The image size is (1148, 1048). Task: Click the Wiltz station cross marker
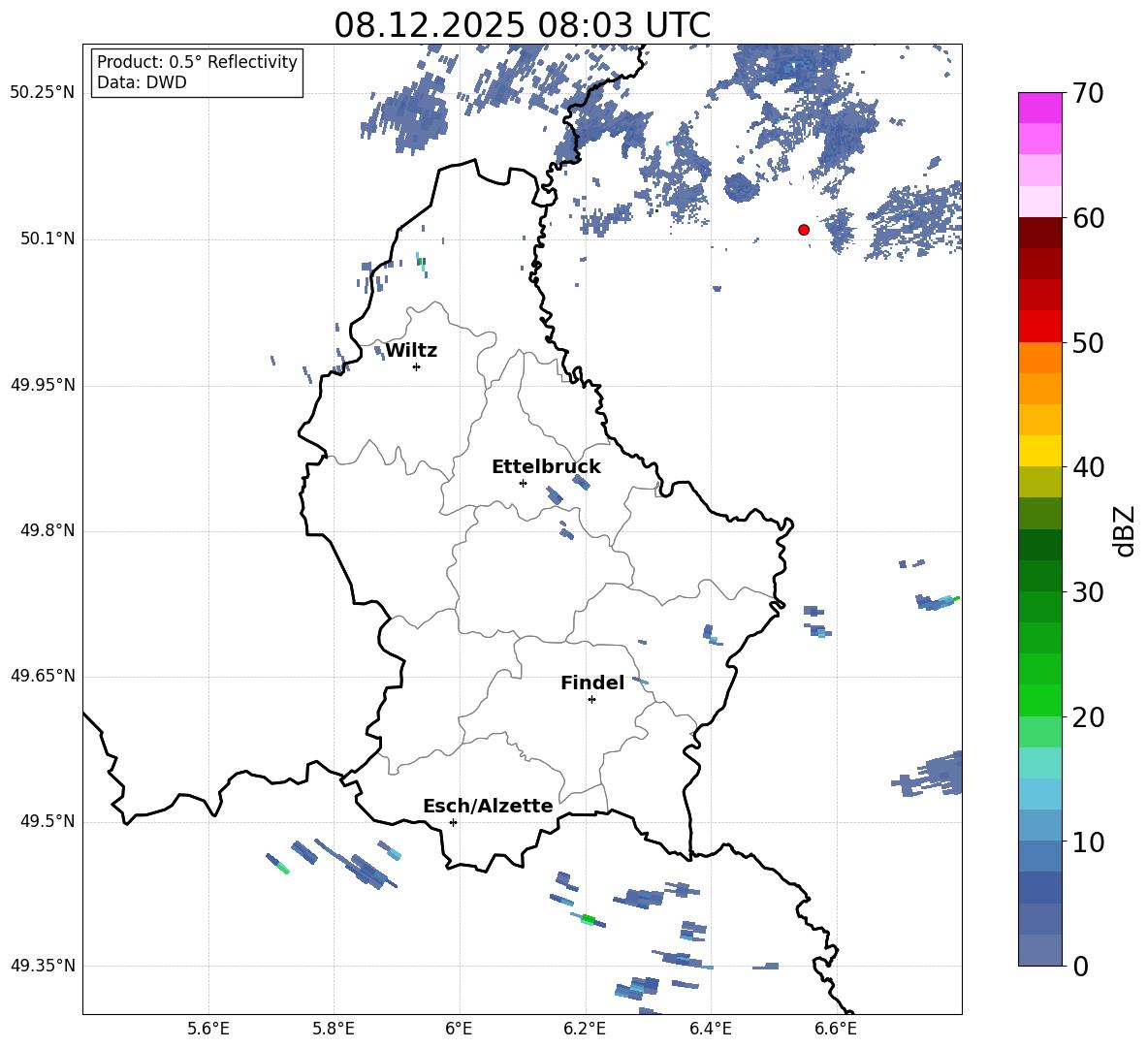pos(417,366)
